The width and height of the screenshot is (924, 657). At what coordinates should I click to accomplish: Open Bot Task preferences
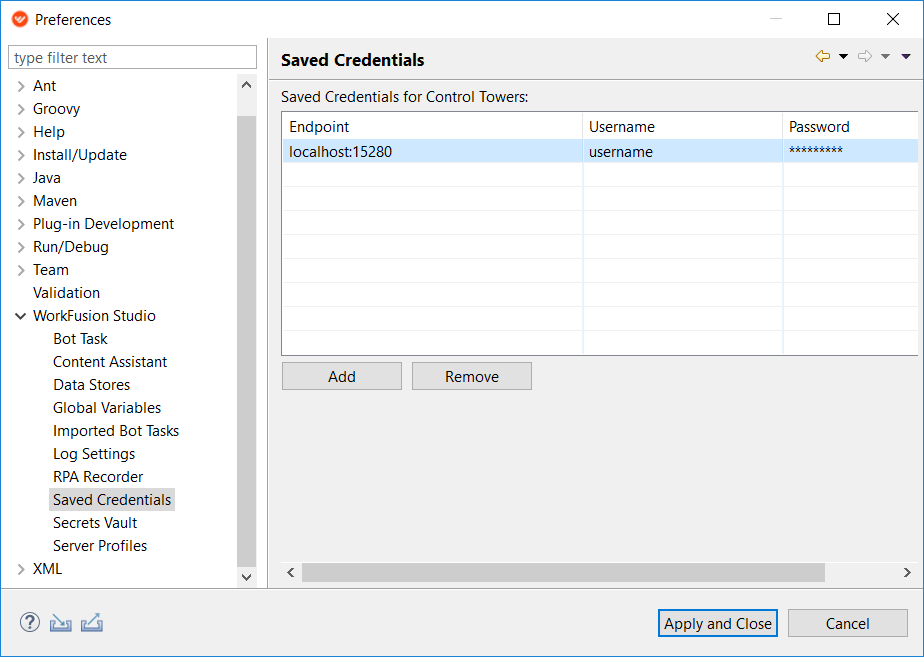click(x=80, y=339)
